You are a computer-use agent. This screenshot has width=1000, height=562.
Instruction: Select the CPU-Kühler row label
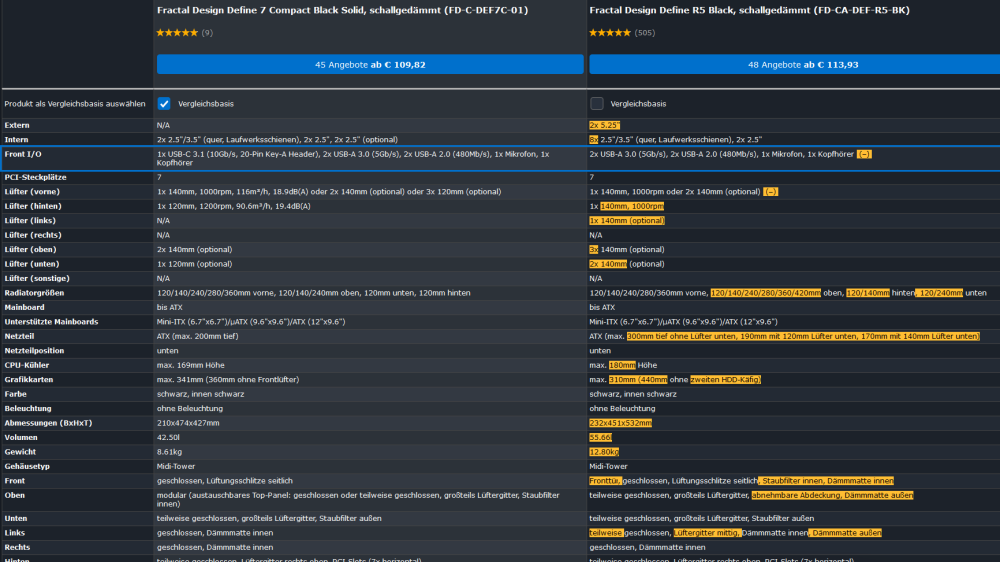[27, 365]
